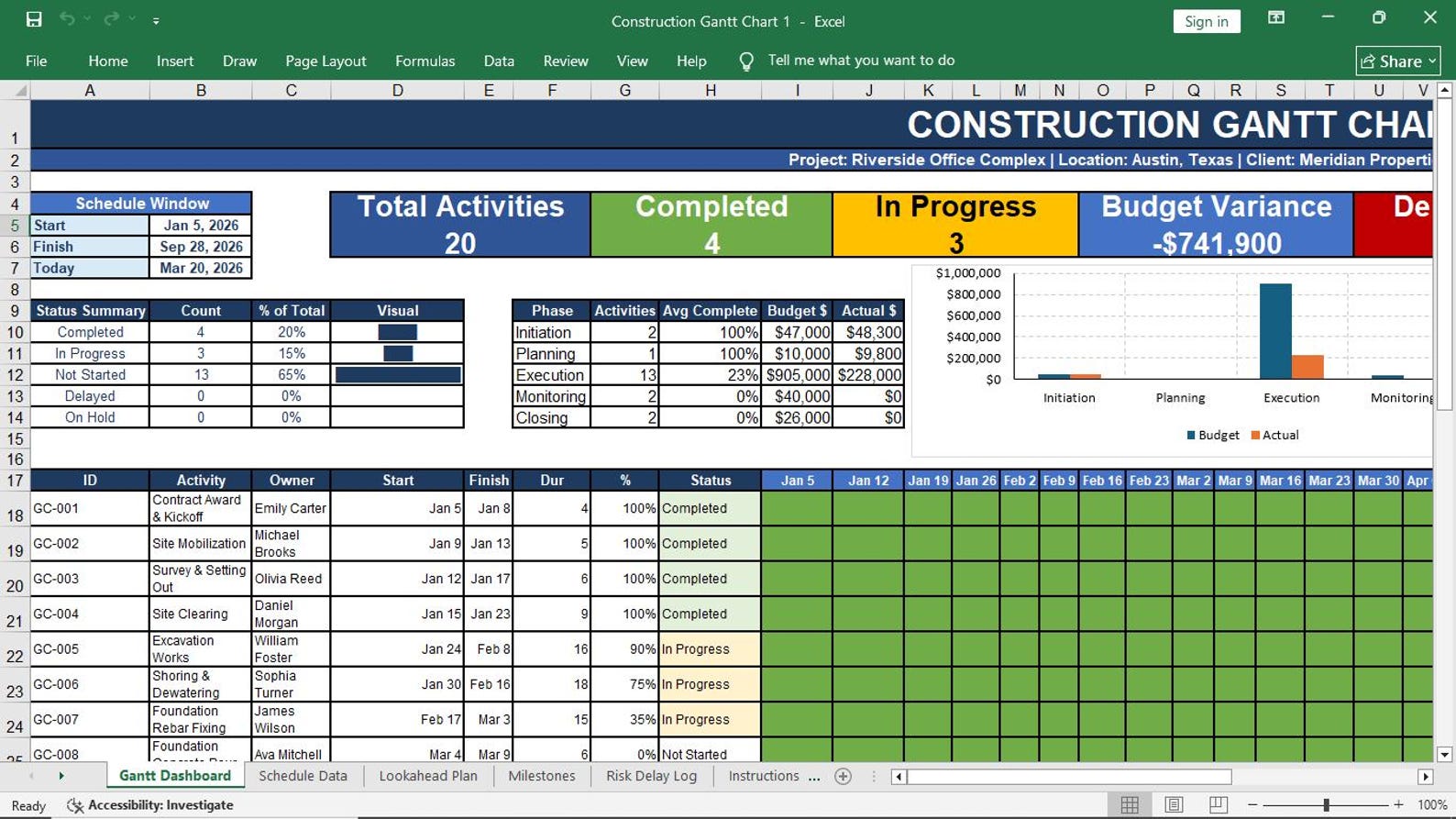Click the Start date cell Jan 5, 2026
This screenshot has height=819, width=1456.
click(200, 225)
